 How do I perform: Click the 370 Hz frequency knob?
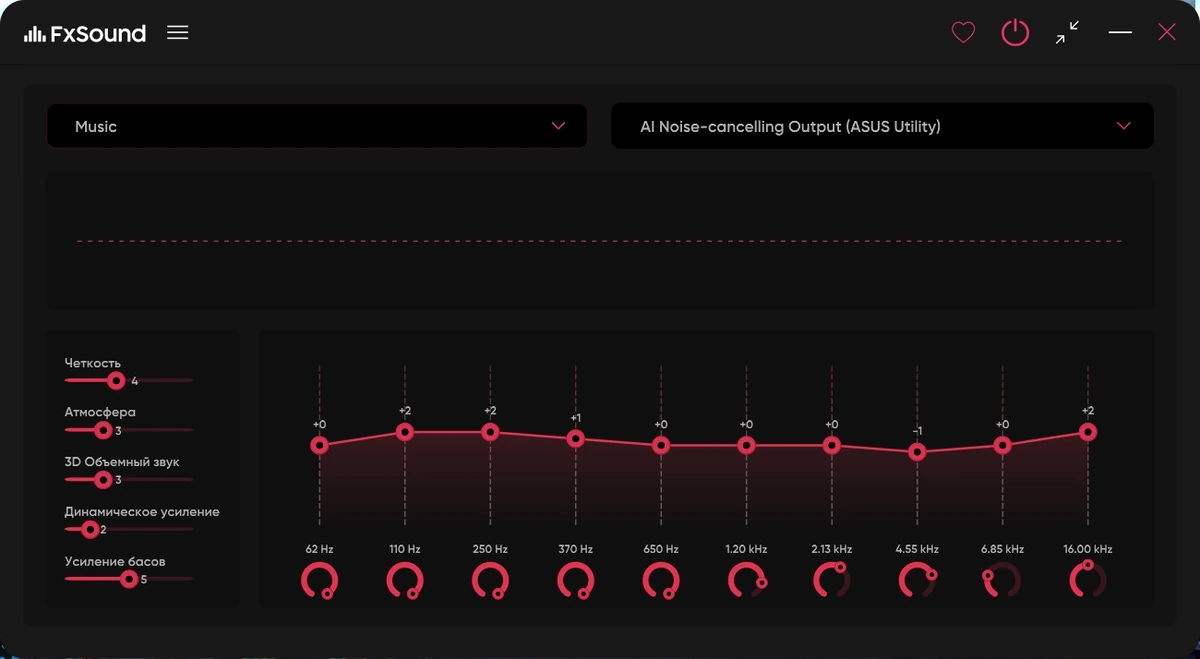point(575,580)
